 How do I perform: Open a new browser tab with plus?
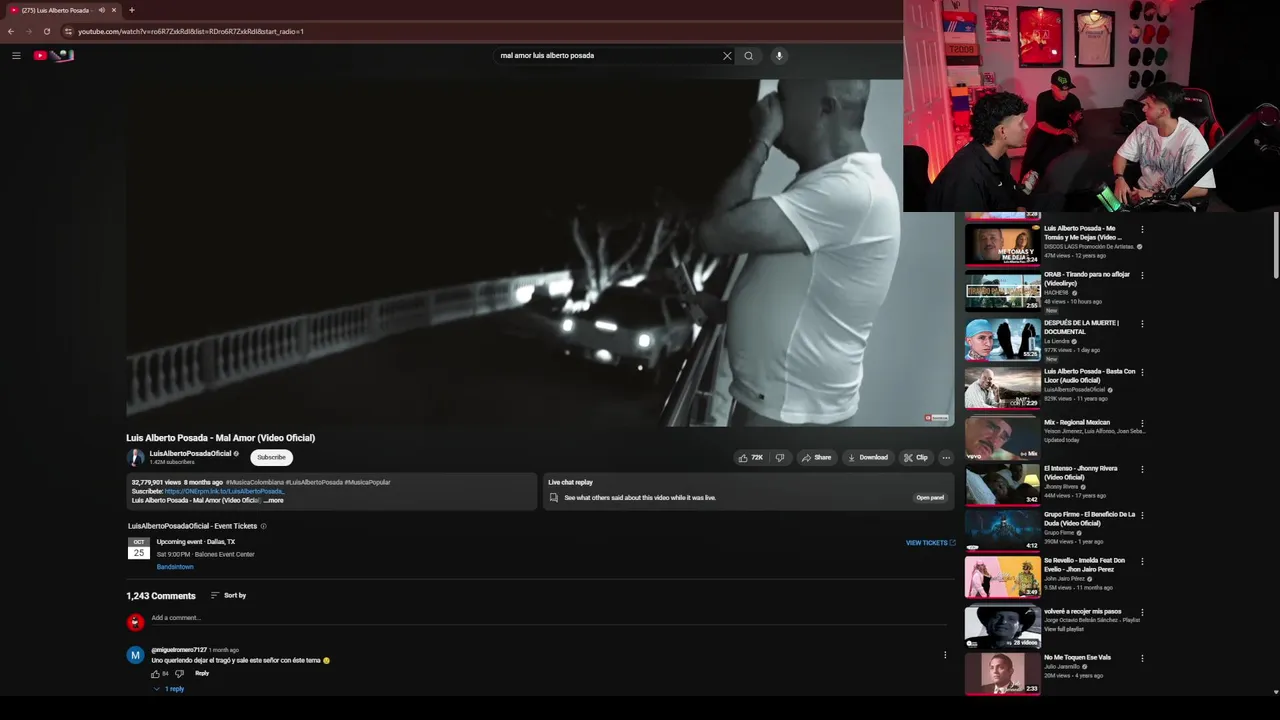point(132,10)
